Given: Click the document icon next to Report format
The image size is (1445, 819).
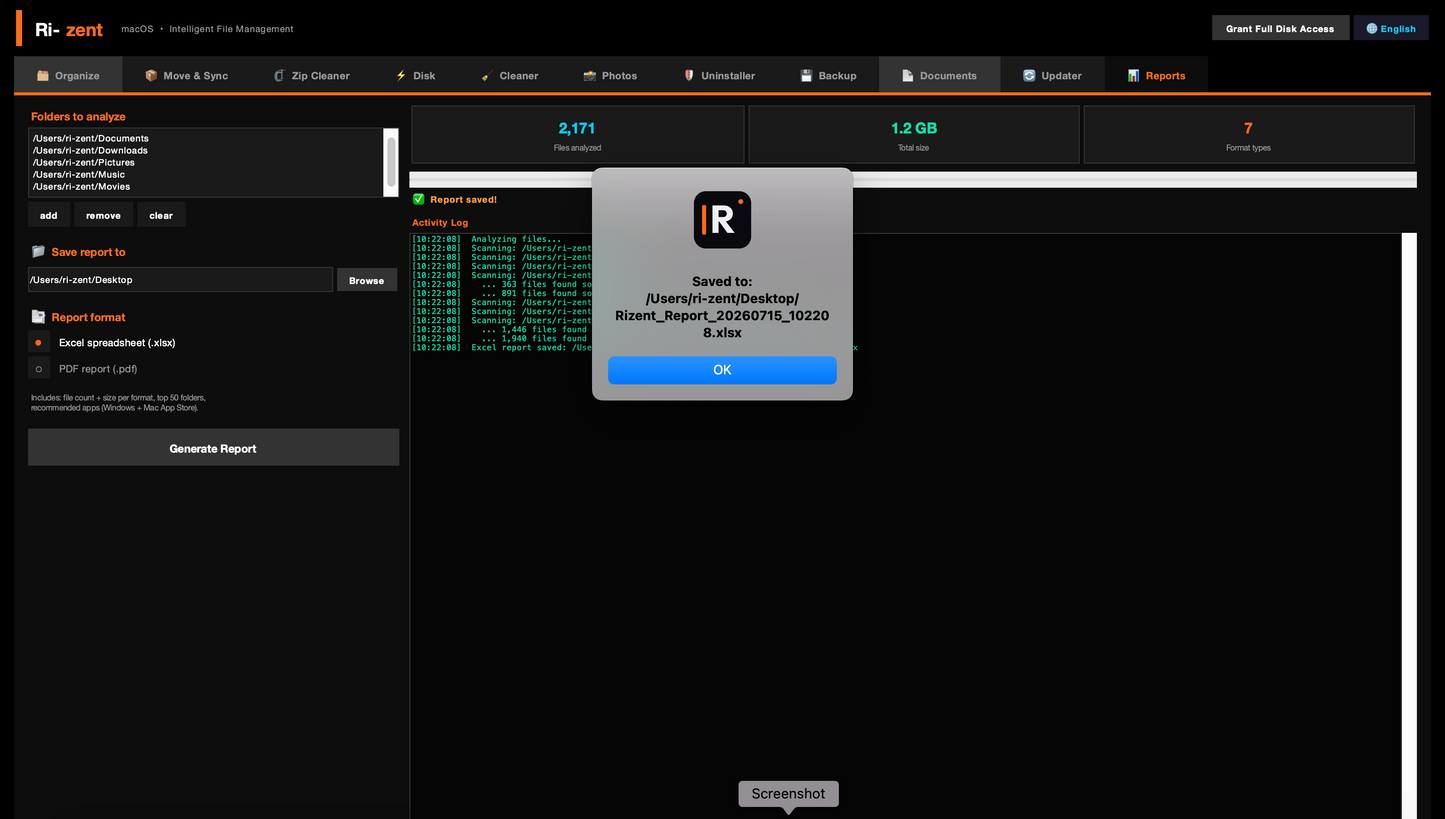Looking at the screenshot, I should tap(38, 317).
